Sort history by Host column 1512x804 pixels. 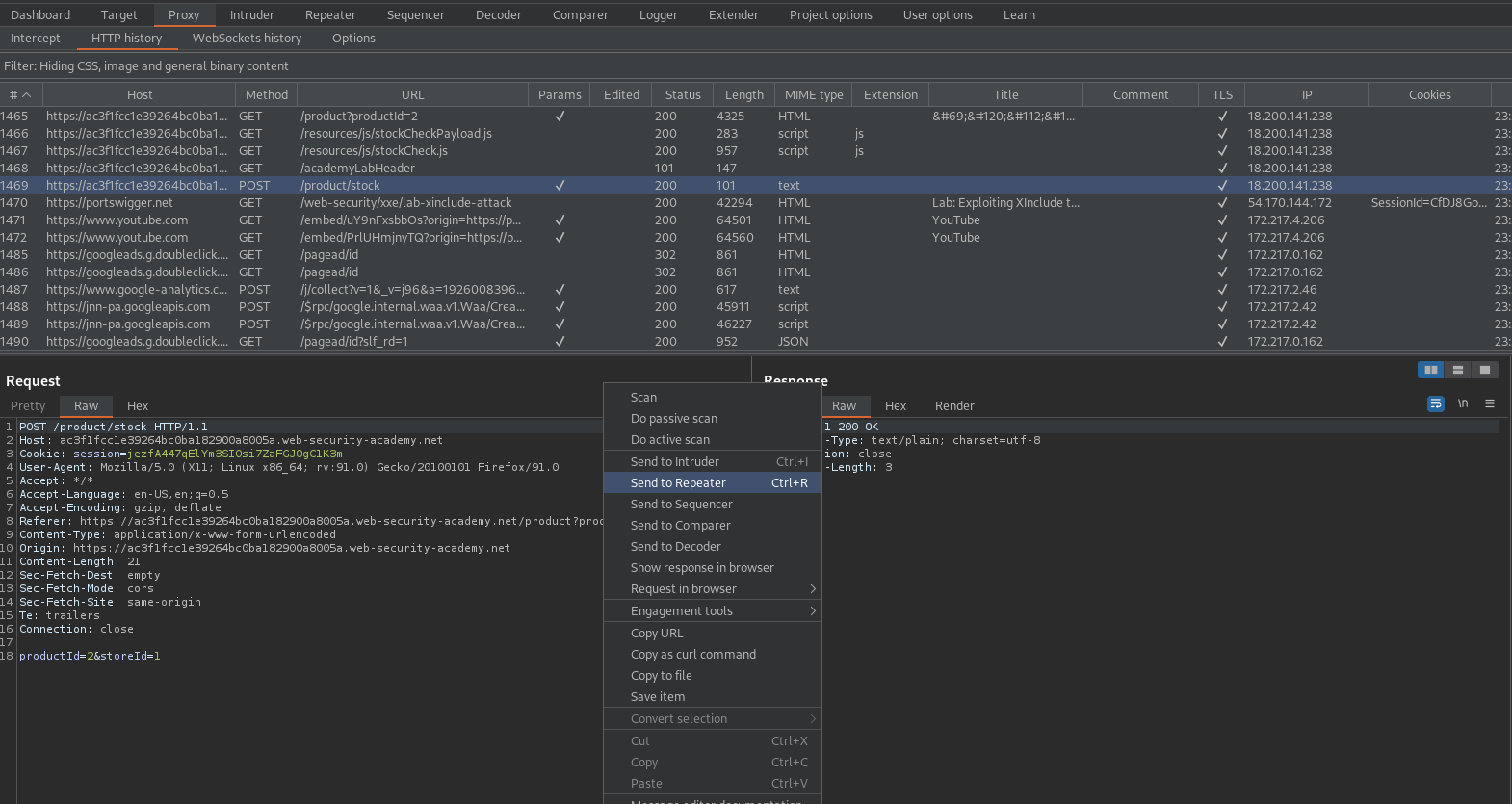point(140,94)
